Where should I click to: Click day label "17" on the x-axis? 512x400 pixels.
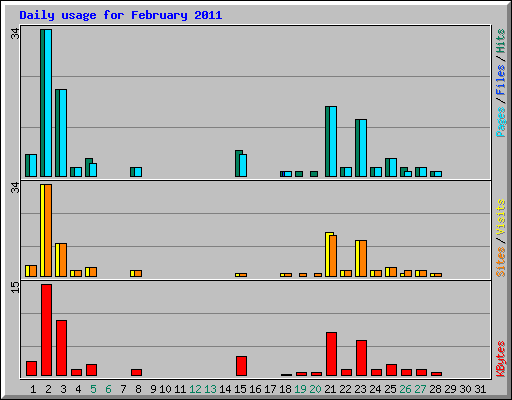coord(270,389)
